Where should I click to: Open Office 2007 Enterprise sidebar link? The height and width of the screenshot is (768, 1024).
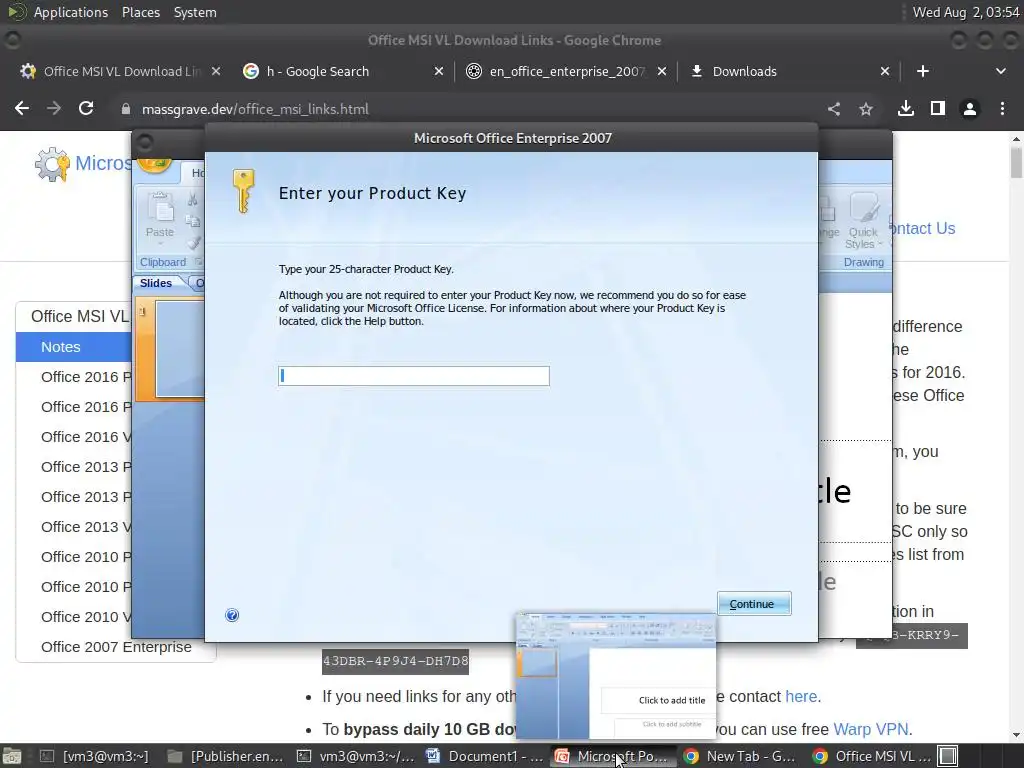click(116, 647)
